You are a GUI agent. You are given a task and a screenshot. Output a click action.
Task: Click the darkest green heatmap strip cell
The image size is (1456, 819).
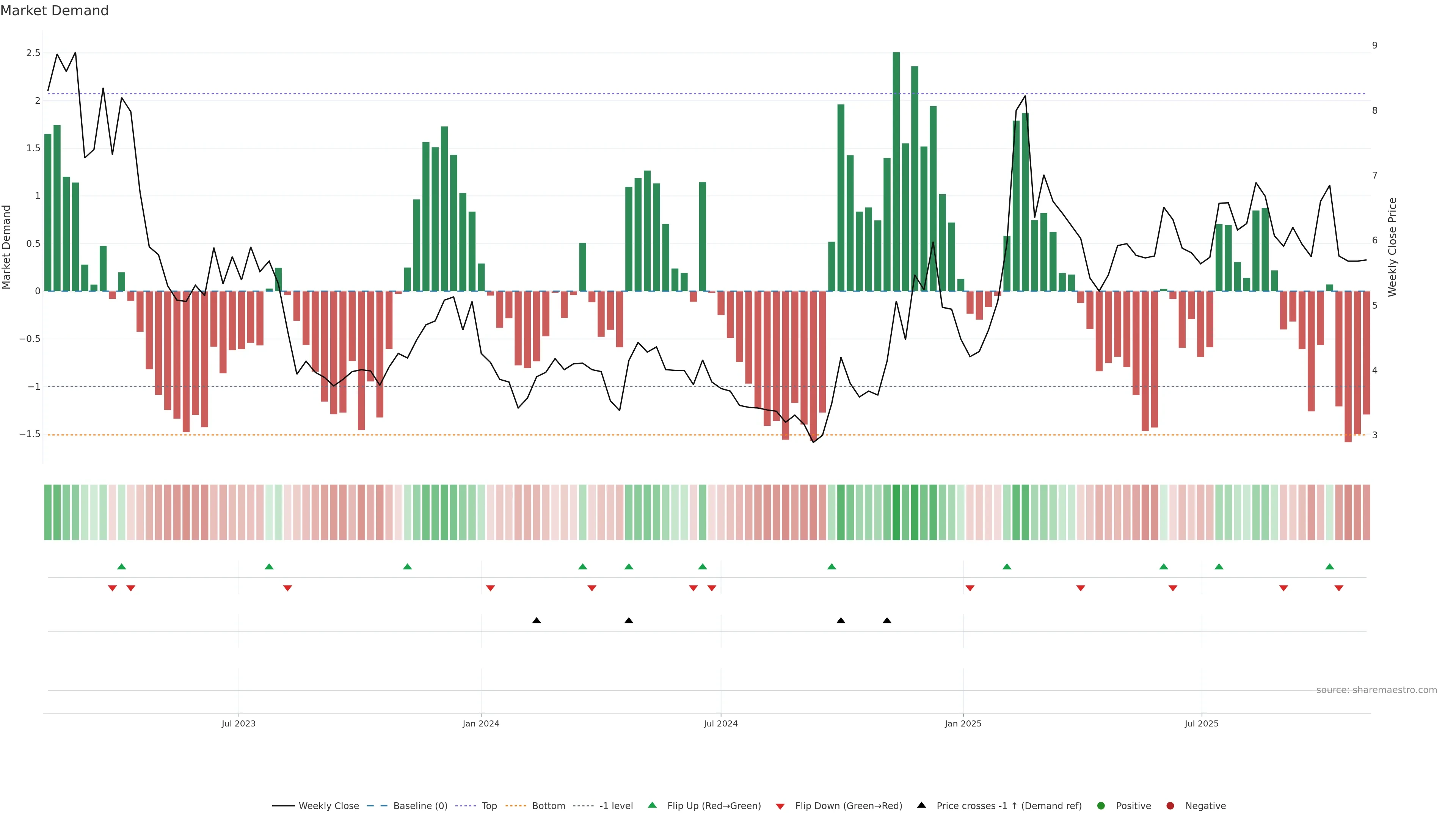(x=896, y=512)
